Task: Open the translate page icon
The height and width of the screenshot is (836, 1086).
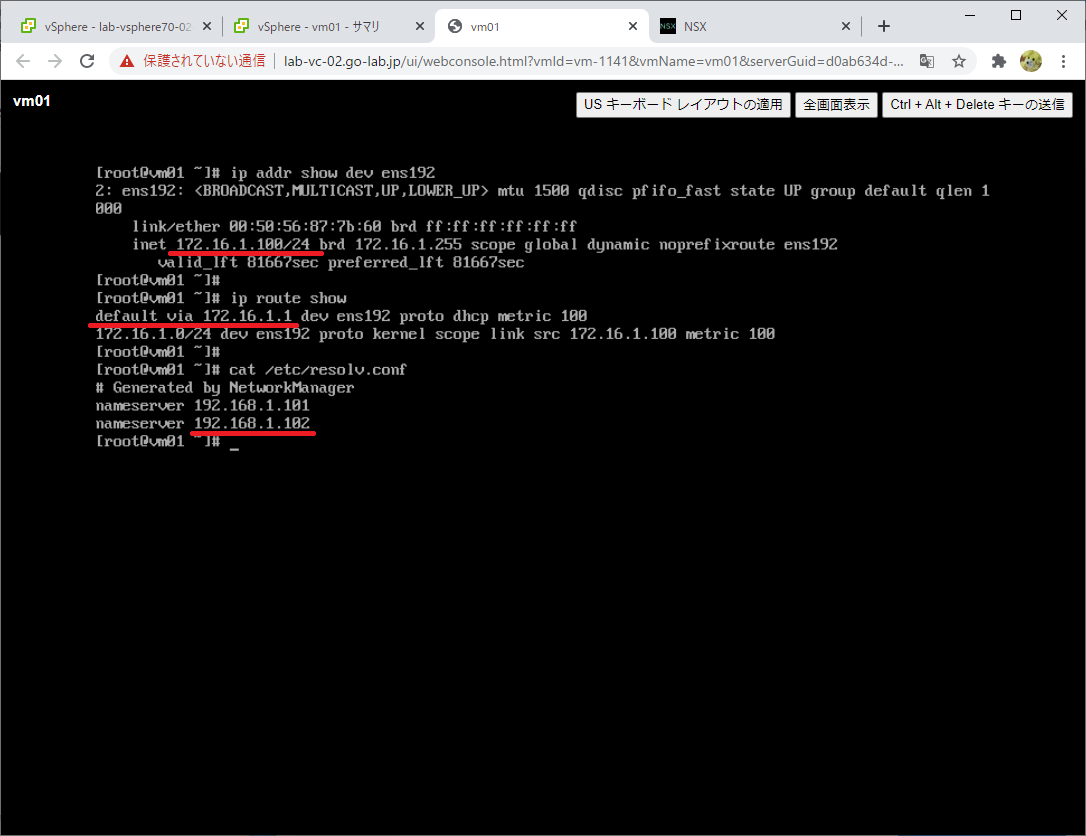Action: (x=927, y=61)
